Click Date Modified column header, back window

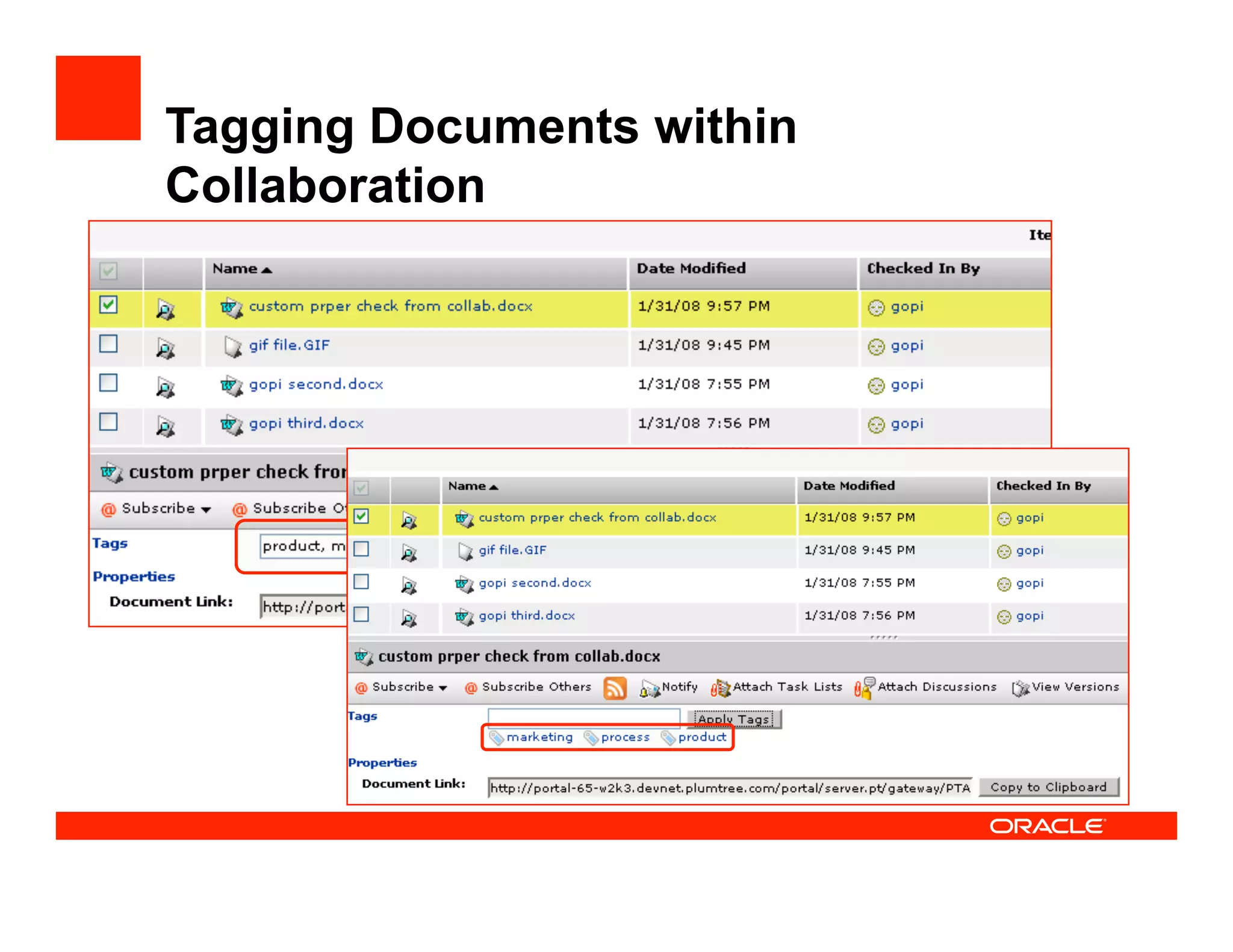pos(691,268)
